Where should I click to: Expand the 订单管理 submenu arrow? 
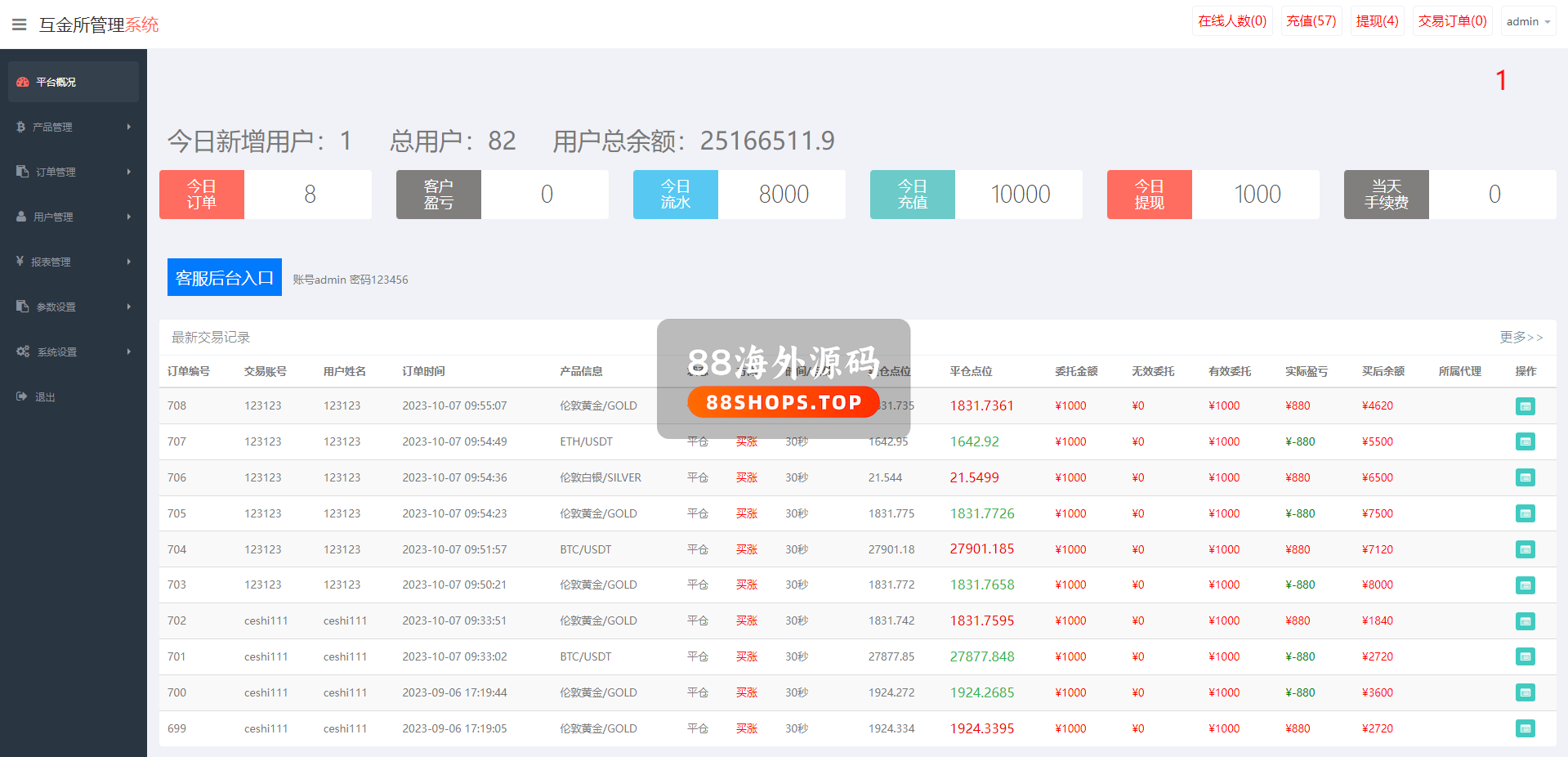128,172
